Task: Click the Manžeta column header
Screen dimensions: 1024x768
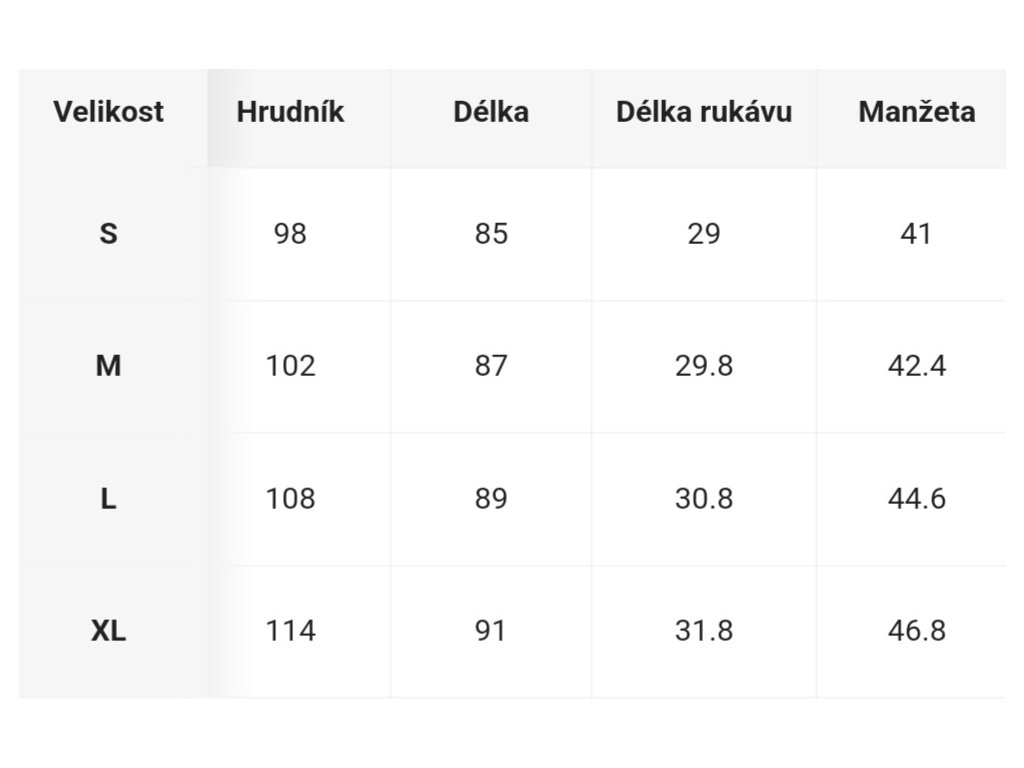Action: pyautogui.click(x=917, y=112)
